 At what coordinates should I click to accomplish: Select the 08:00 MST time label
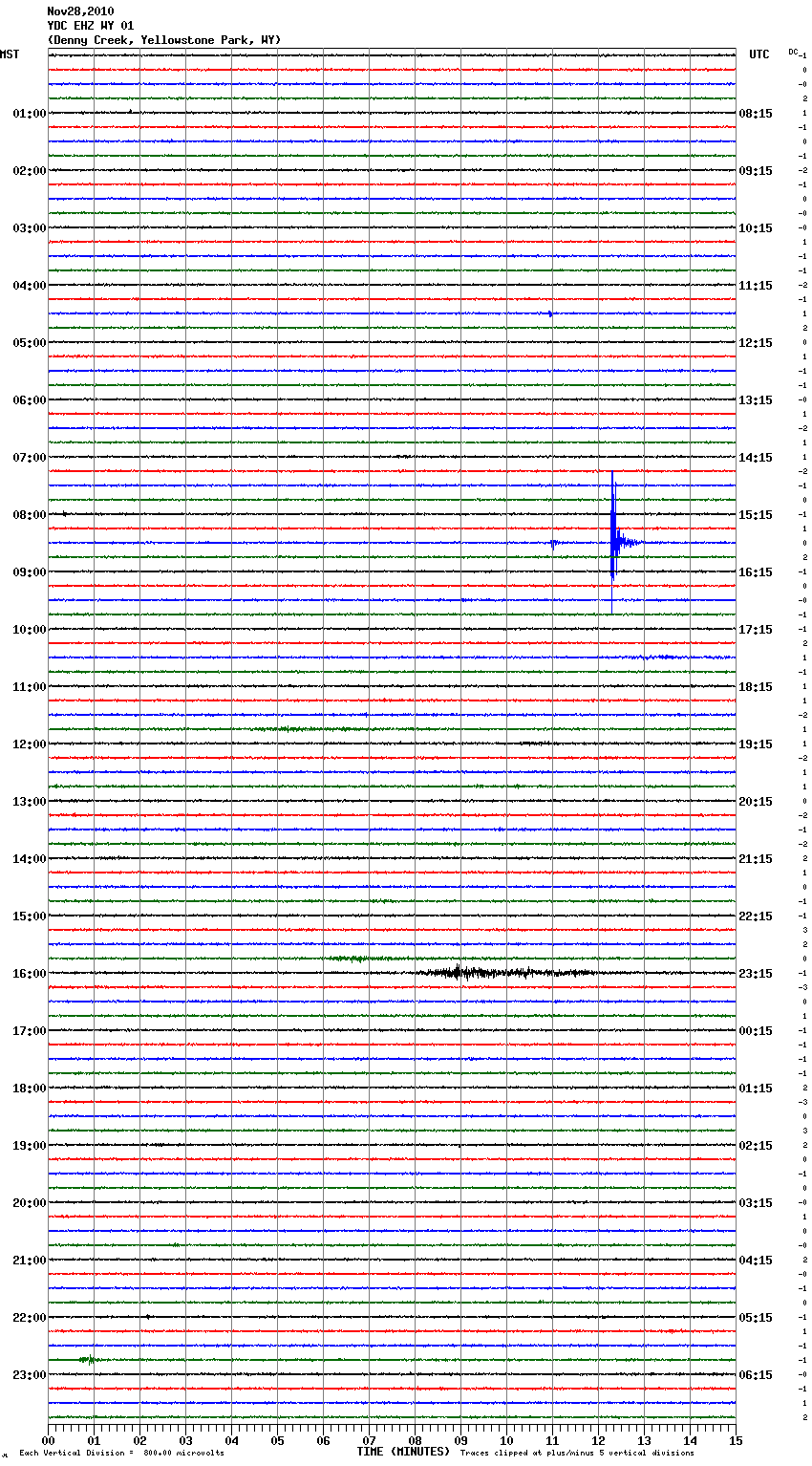coord(30,515)
